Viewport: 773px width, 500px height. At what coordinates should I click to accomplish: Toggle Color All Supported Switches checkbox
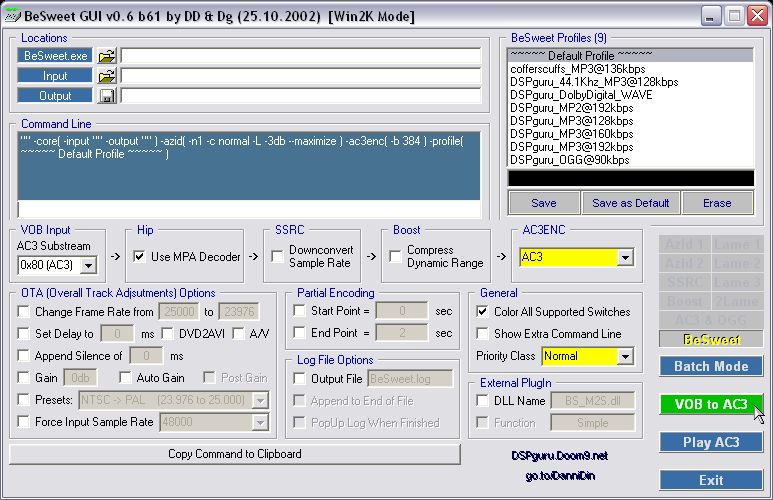482,312
